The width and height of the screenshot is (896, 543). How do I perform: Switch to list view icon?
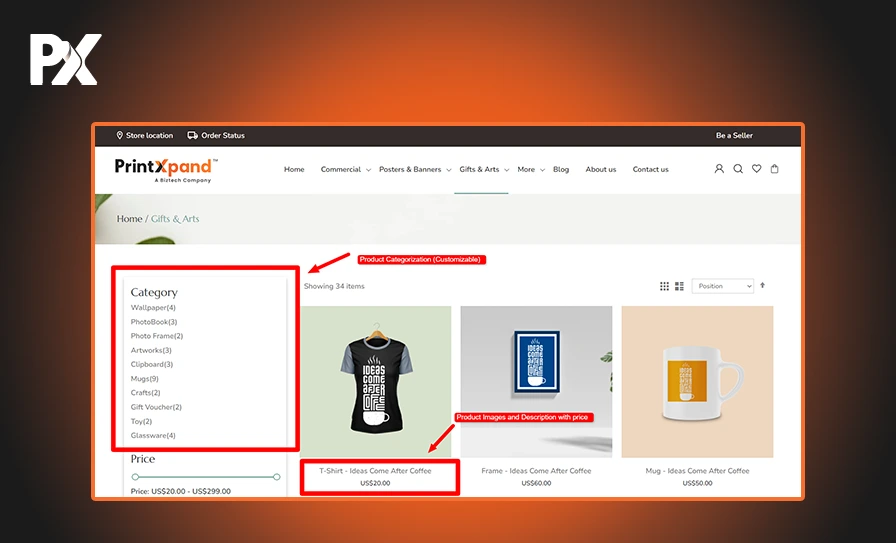point(679,286)
